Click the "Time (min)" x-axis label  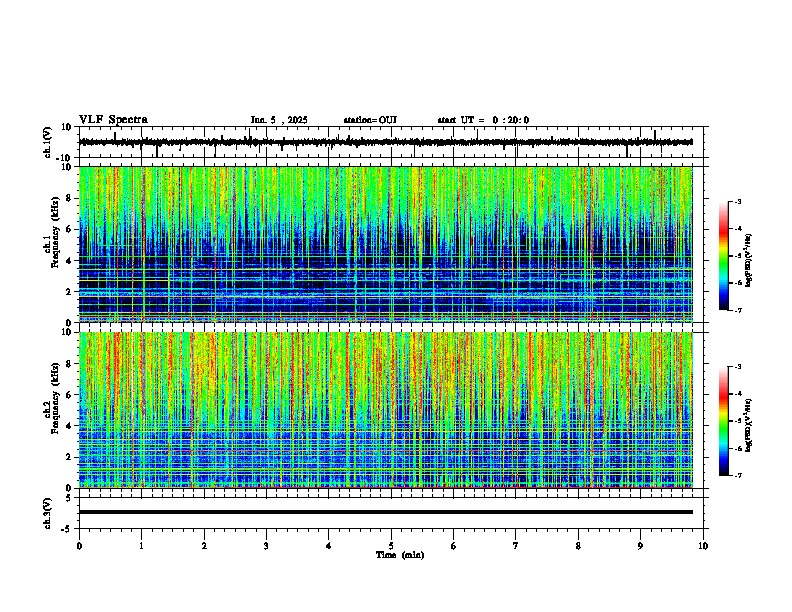(400, 555)
